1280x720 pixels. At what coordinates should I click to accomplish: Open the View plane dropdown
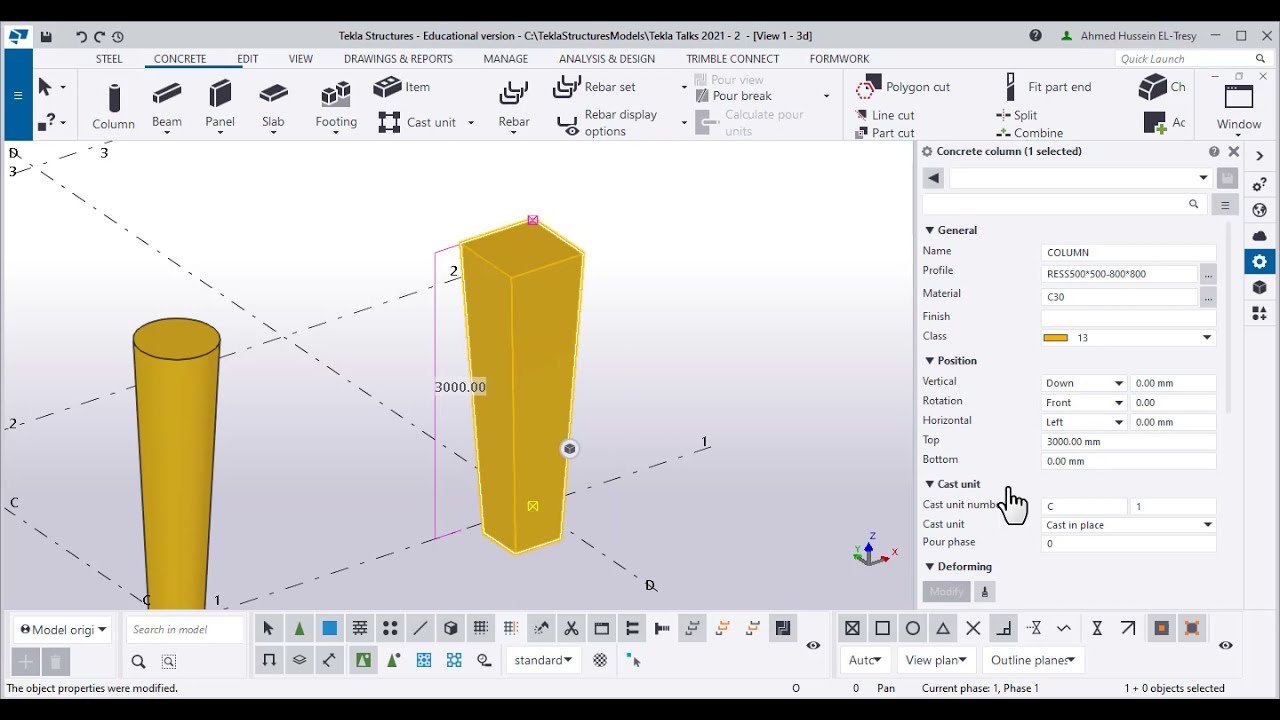(936, 660)
